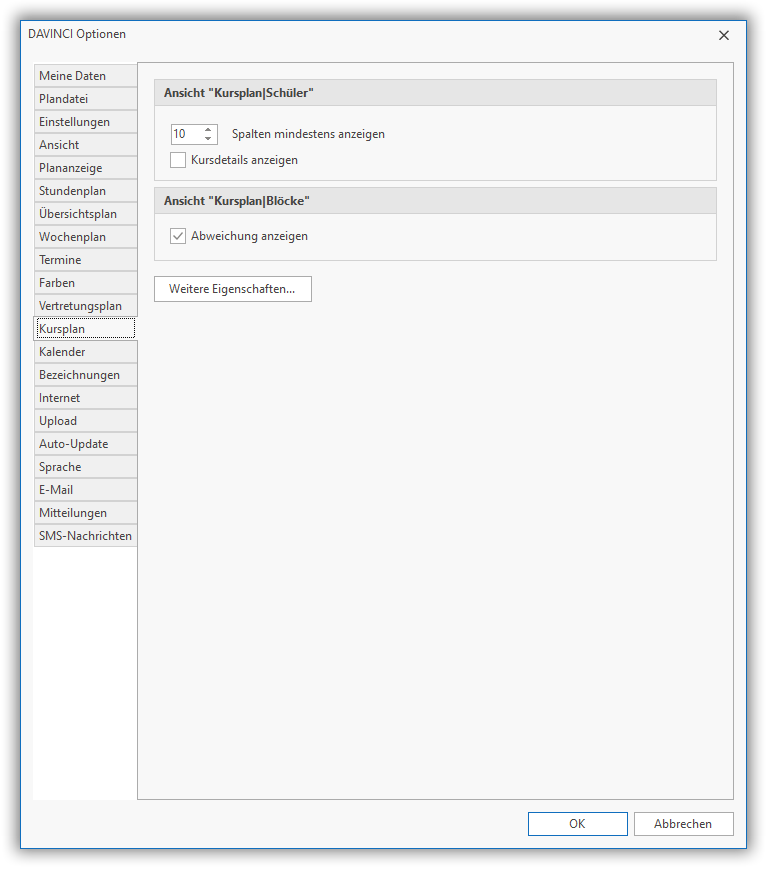Open the Sprache tab
Screen dimensions: 767x869
coord(85,467)
